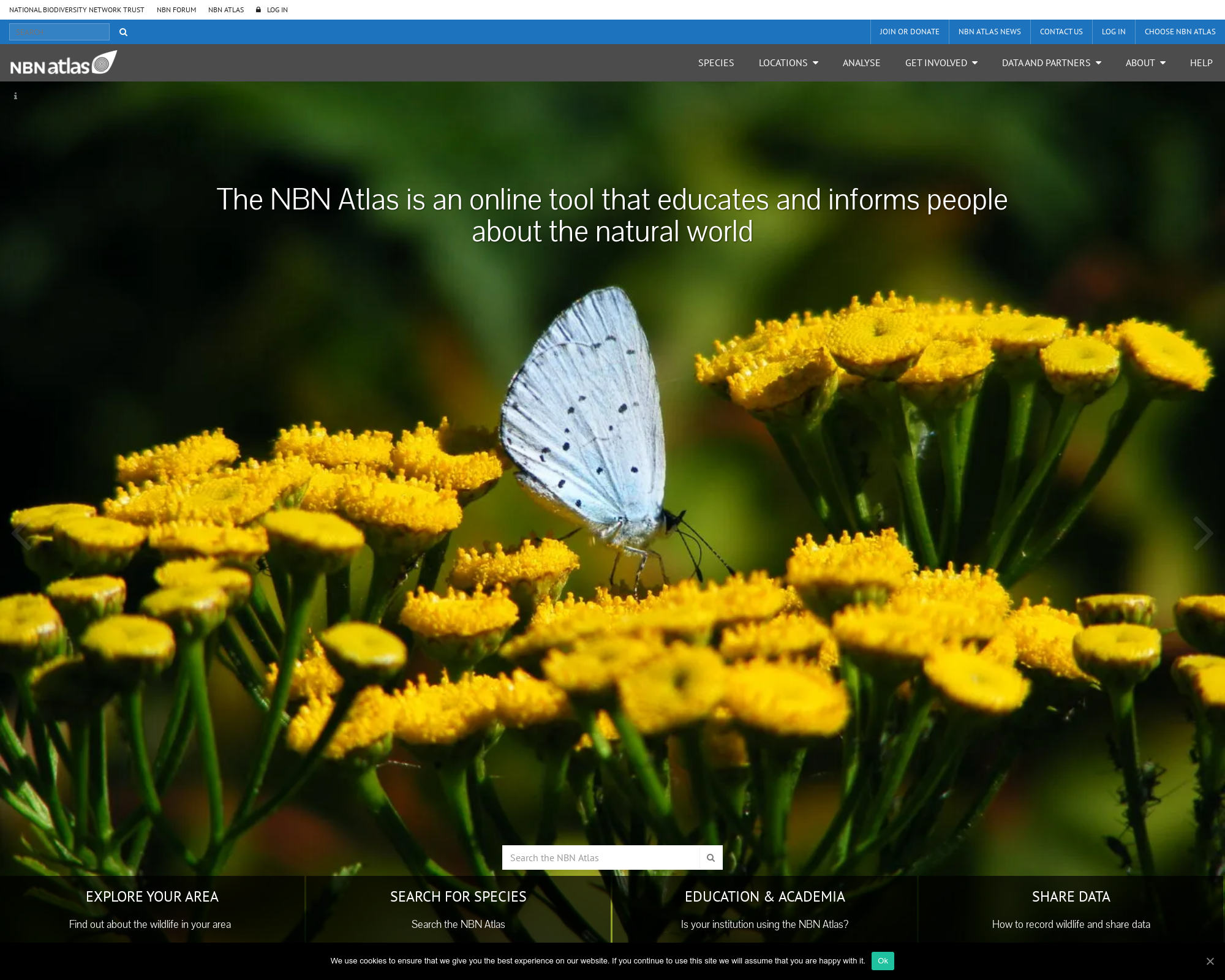This screenshot has height=980, width=1225.
Task: Click the lock icon Log In link
Action: pyautogui.click(x=273, y=10)
